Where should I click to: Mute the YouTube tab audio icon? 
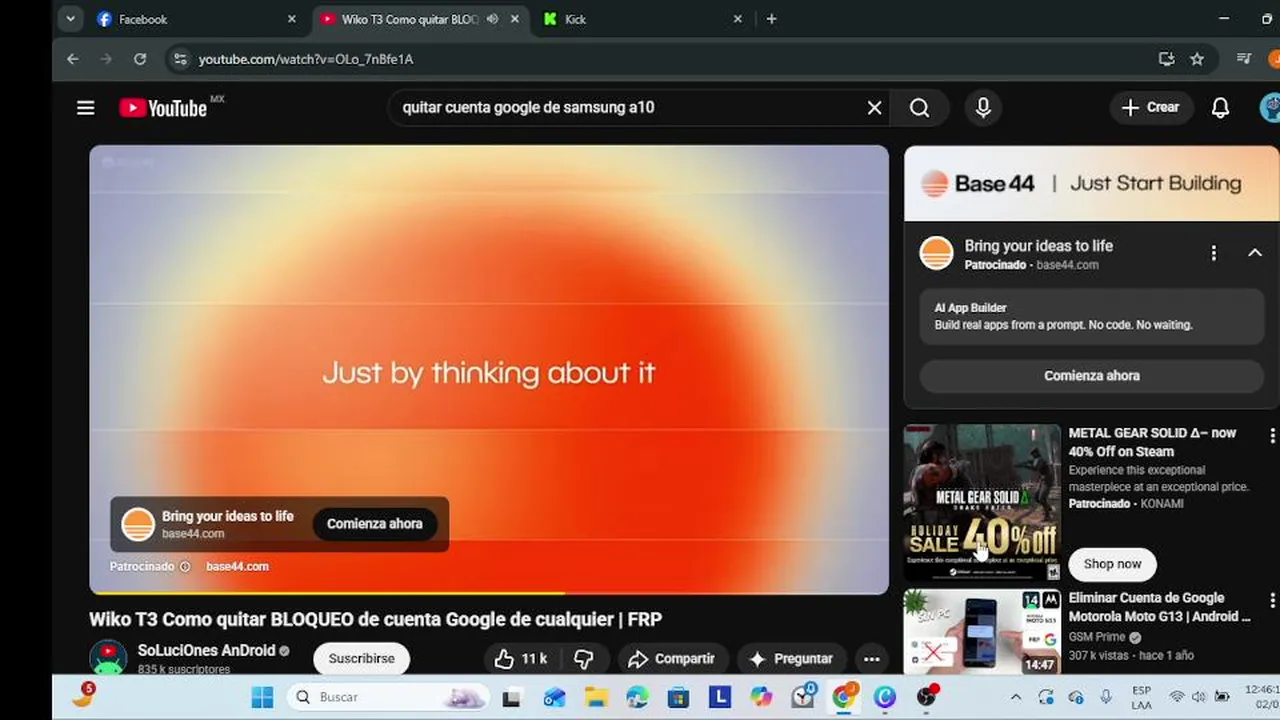[x=492, y=19]
